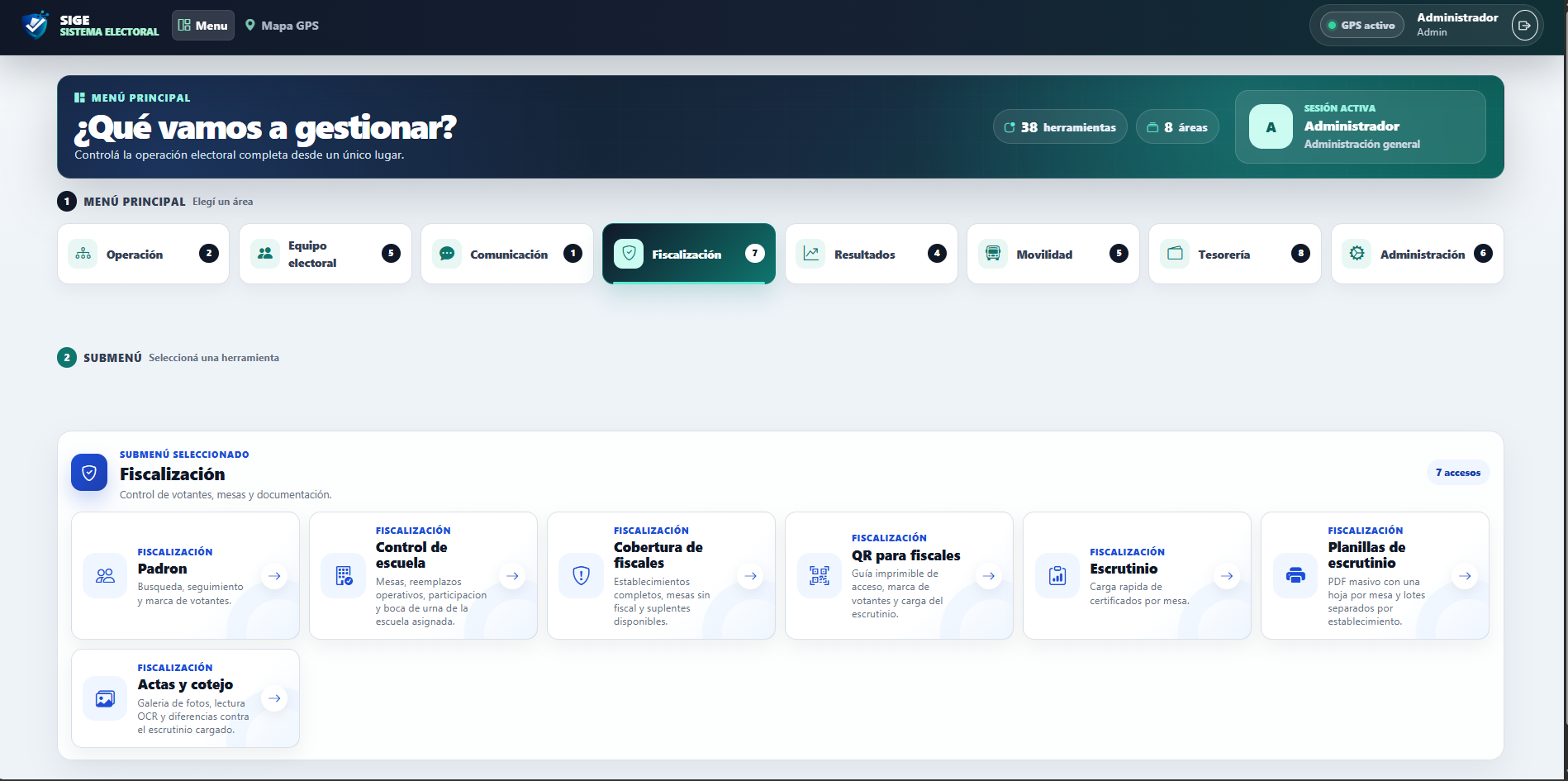Image resolution: width=1568 pixels, height=781 pixels.
Task: Click the QR para fiscales QR code icon
Action: [x=819, y=575]
